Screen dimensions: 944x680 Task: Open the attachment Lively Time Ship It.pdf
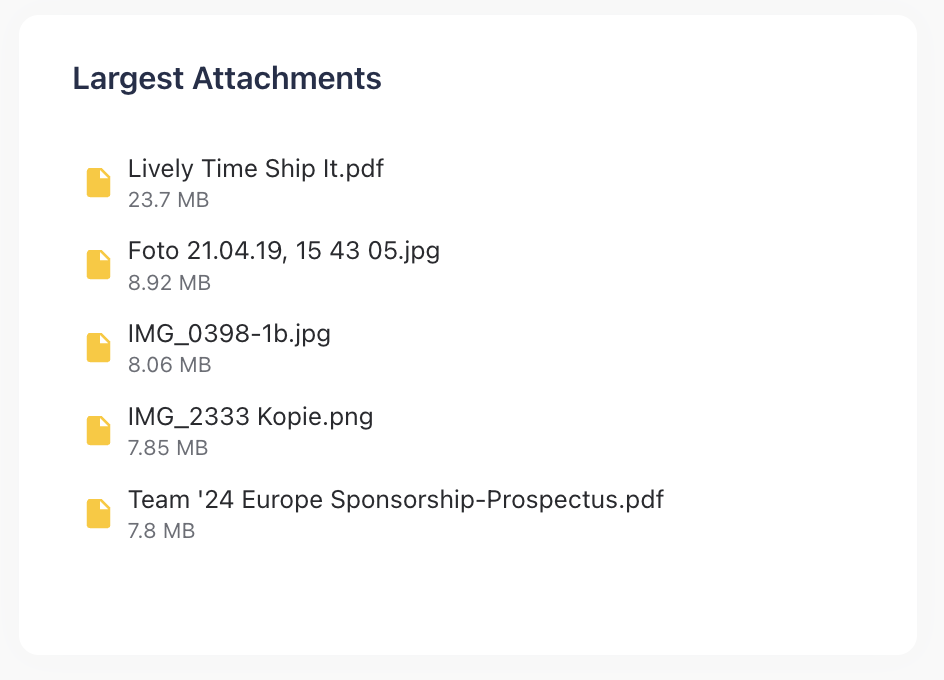point(255,168)
